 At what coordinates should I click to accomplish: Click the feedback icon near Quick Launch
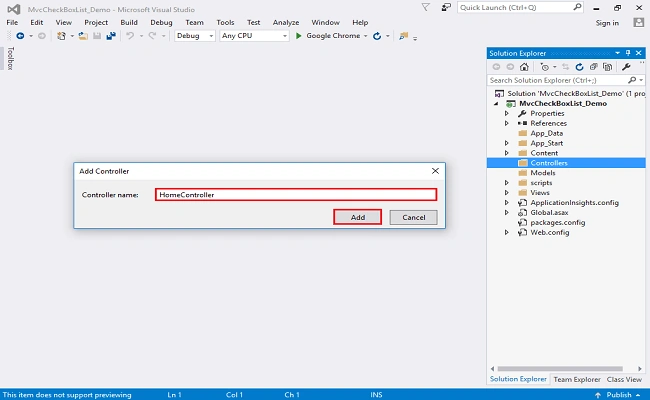tap(446, 7)
